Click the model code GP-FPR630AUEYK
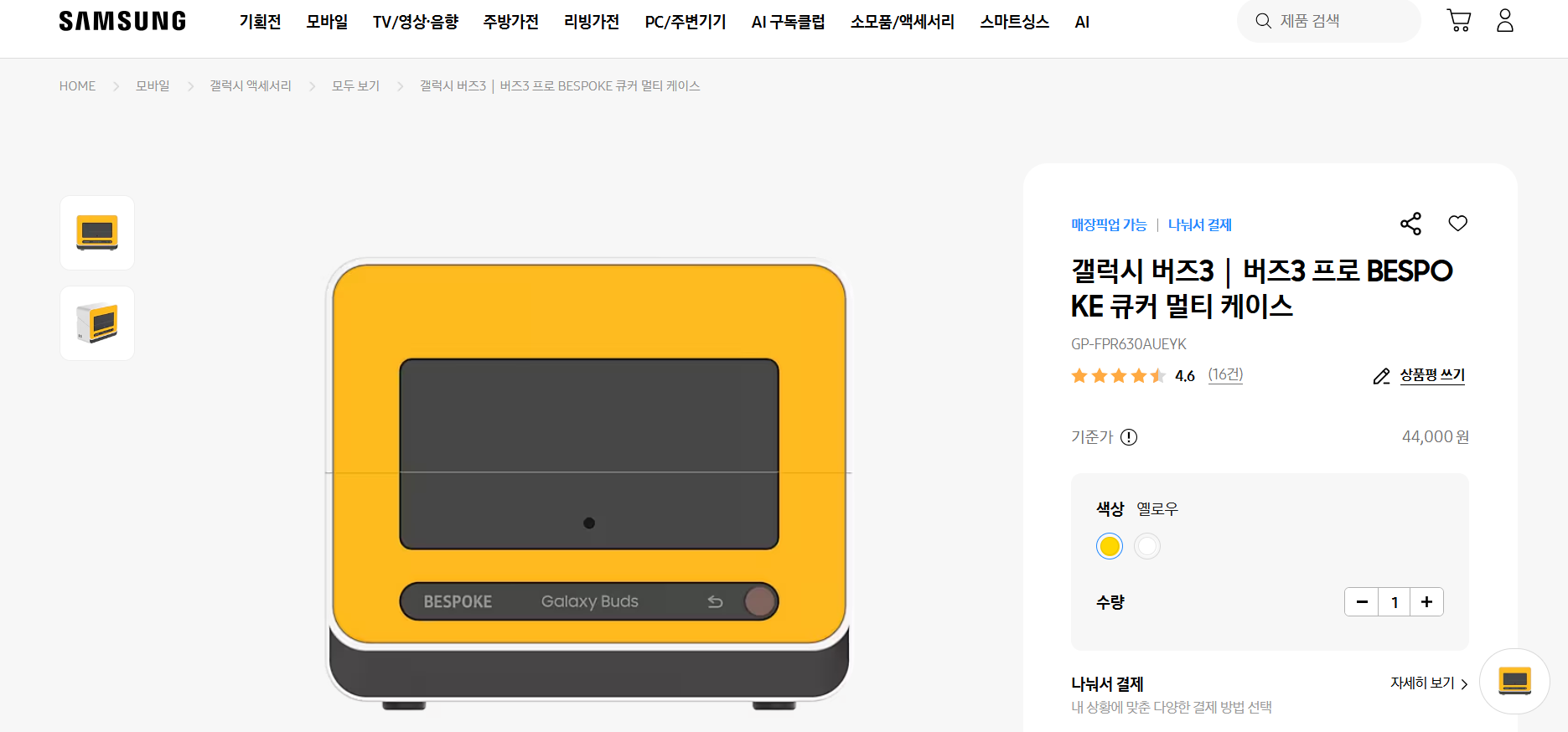 click(1129, 344)
